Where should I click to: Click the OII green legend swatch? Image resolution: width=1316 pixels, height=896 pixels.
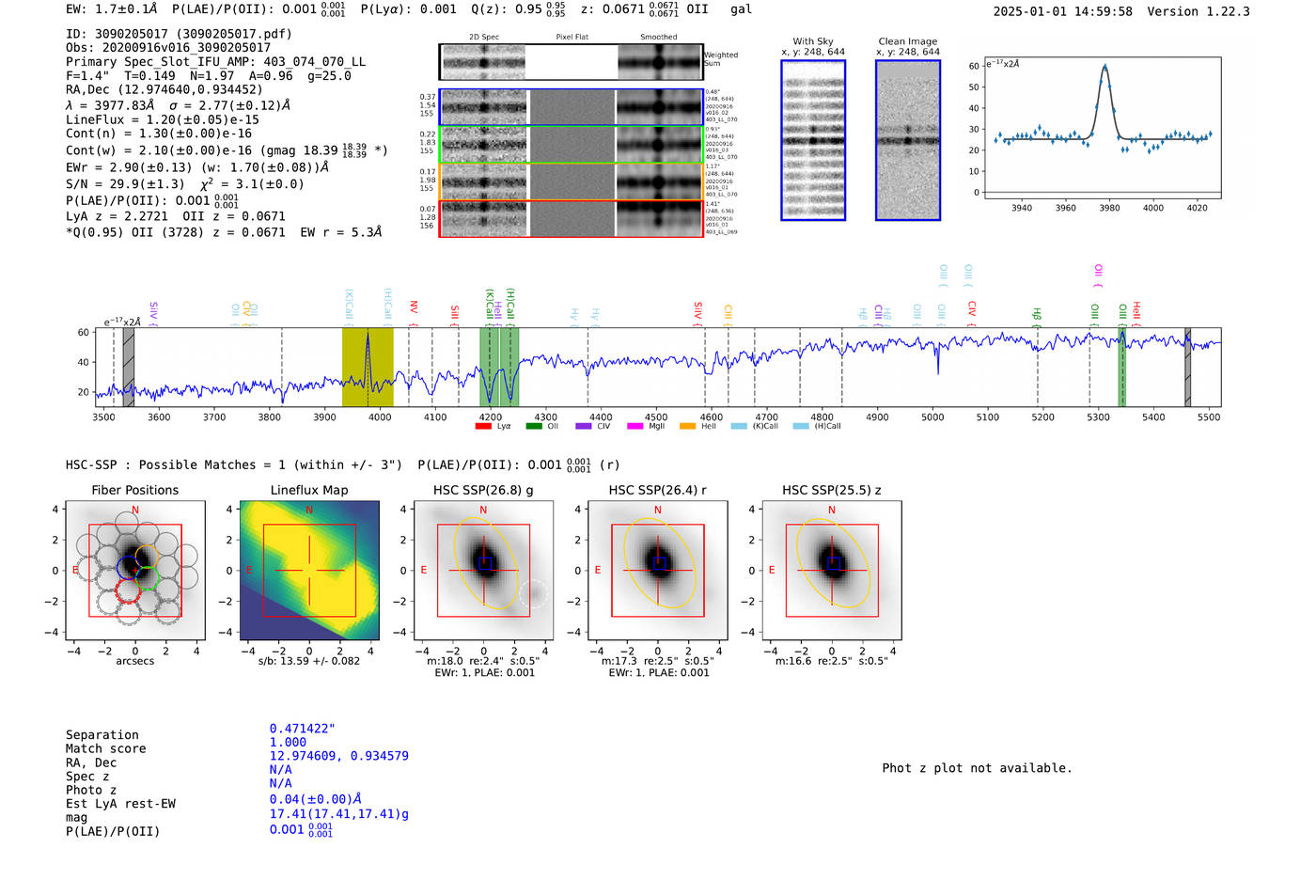534,427
